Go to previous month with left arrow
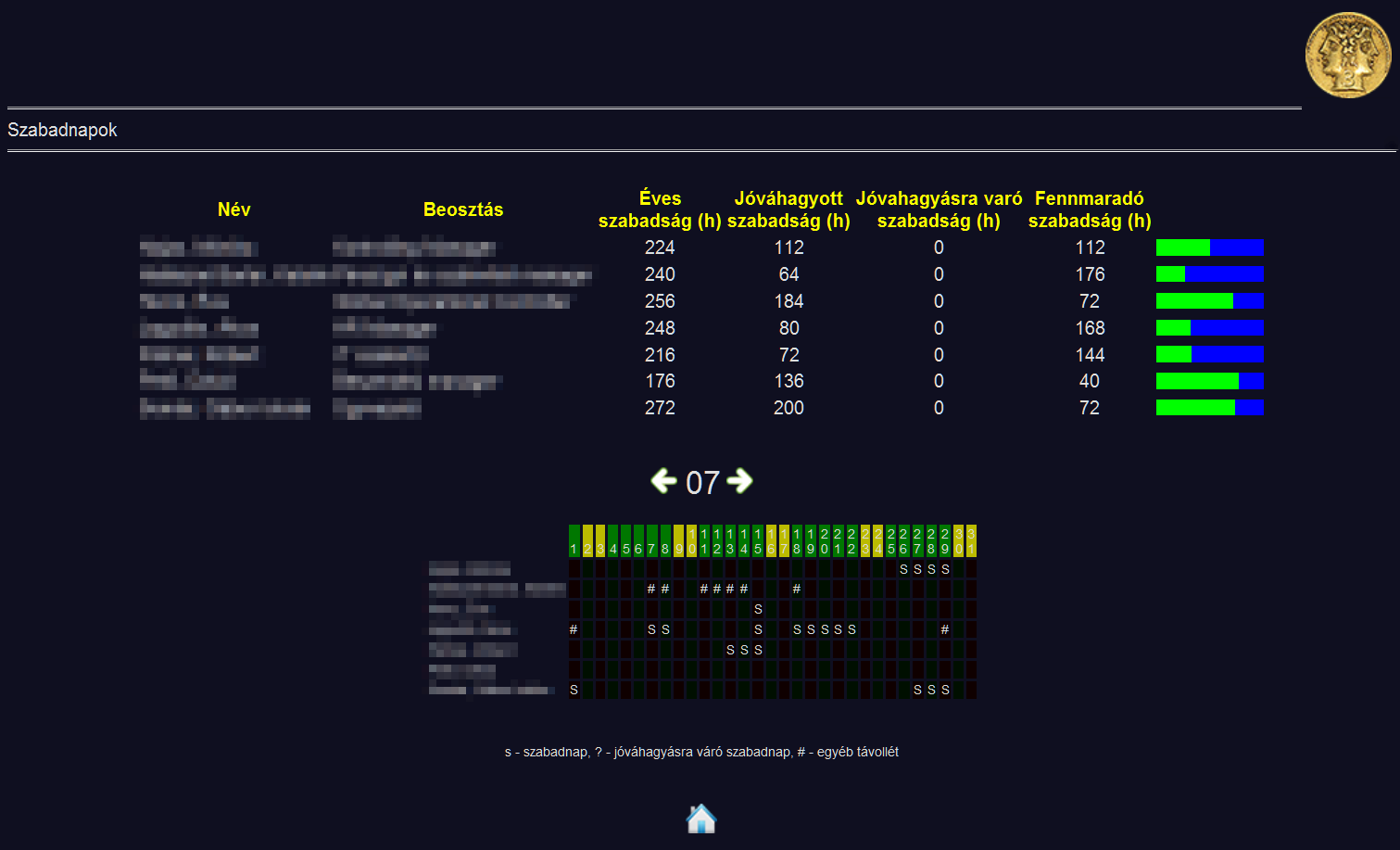Viewport: 1400px width, 850px height. tap(663, 481)
